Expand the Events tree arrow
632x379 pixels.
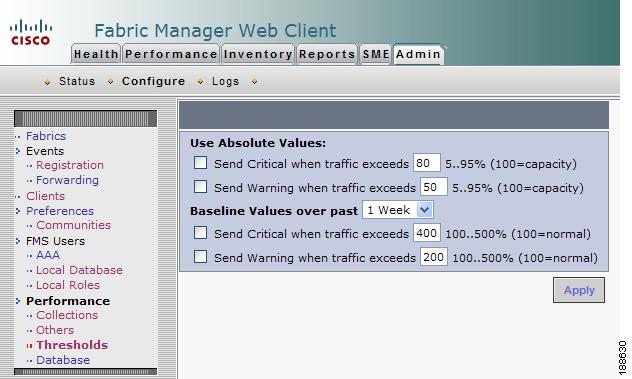point(18,151)
